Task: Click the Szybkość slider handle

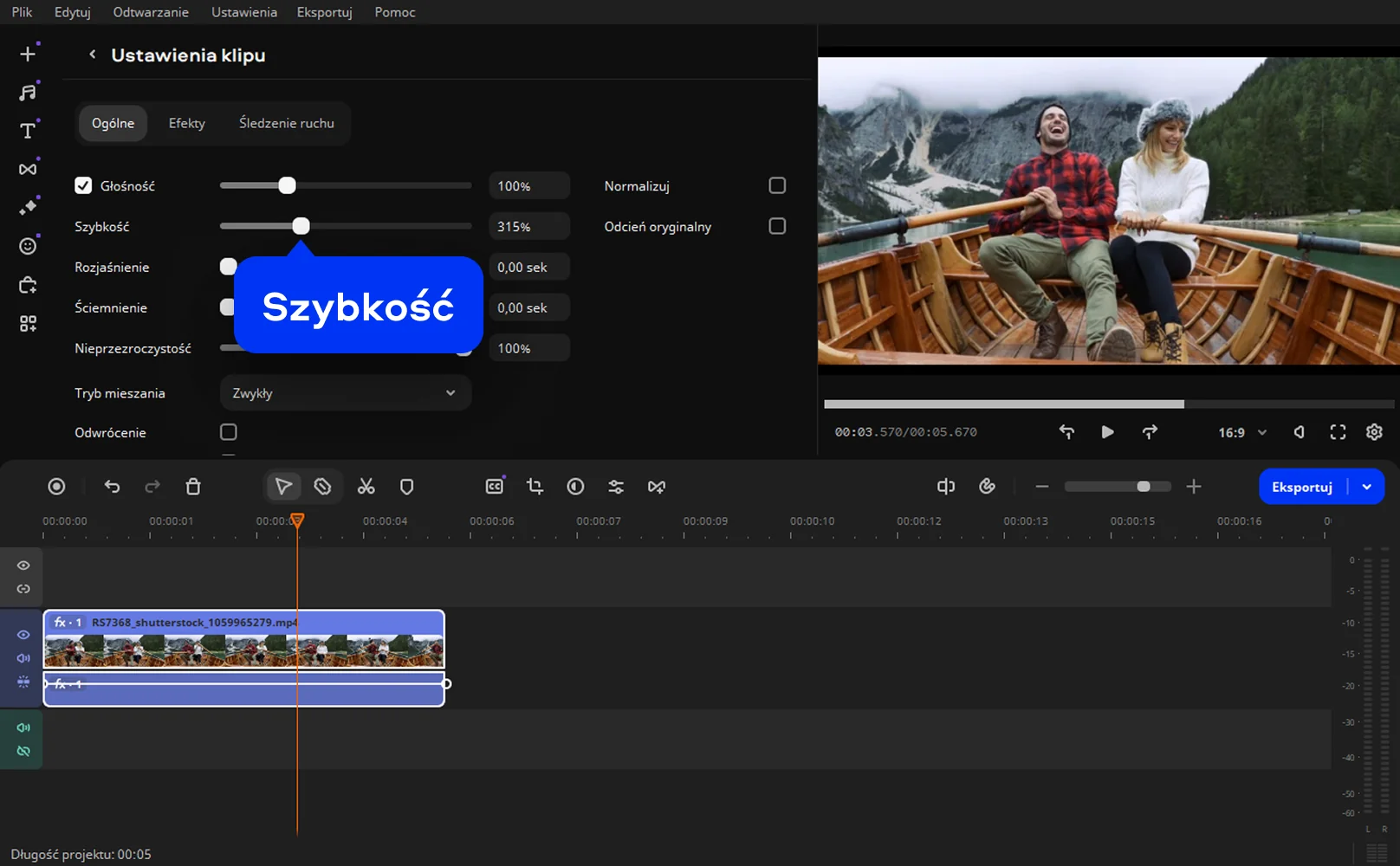Action: click(301, 226)
